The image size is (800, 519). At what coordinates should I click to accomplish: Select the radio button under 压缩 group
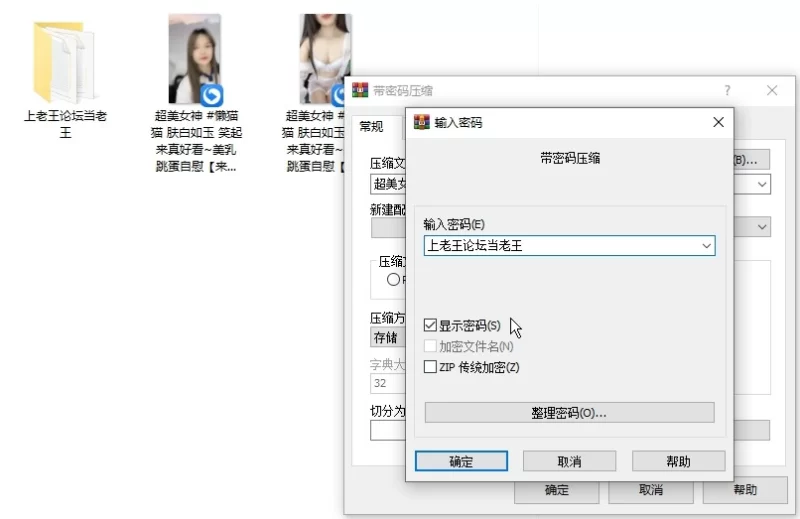[x=393, y=280]
